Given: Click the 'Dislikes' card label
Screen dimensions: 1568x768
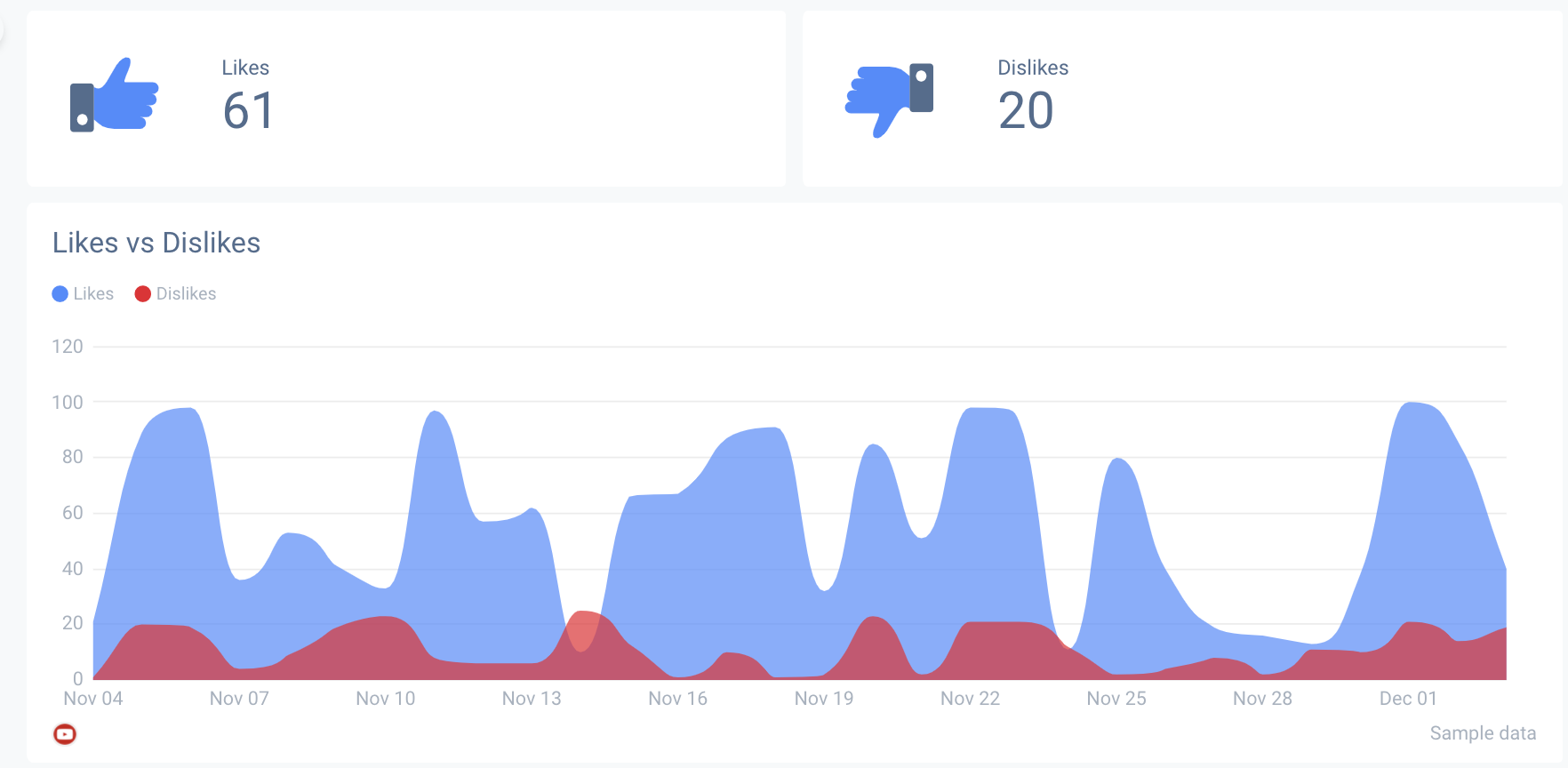Looking at the screenshot, I should point(1033,68).
